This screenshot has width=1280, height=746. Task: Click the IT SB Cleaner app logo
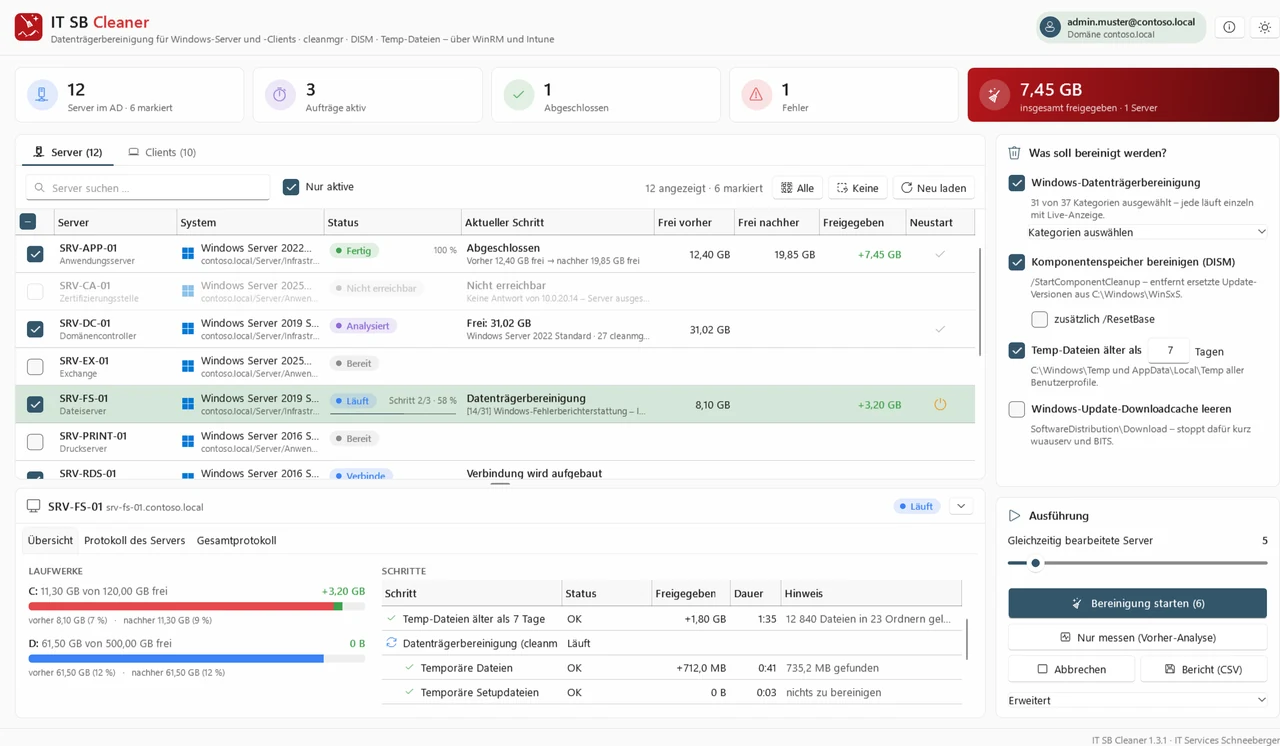coord(29,27)
